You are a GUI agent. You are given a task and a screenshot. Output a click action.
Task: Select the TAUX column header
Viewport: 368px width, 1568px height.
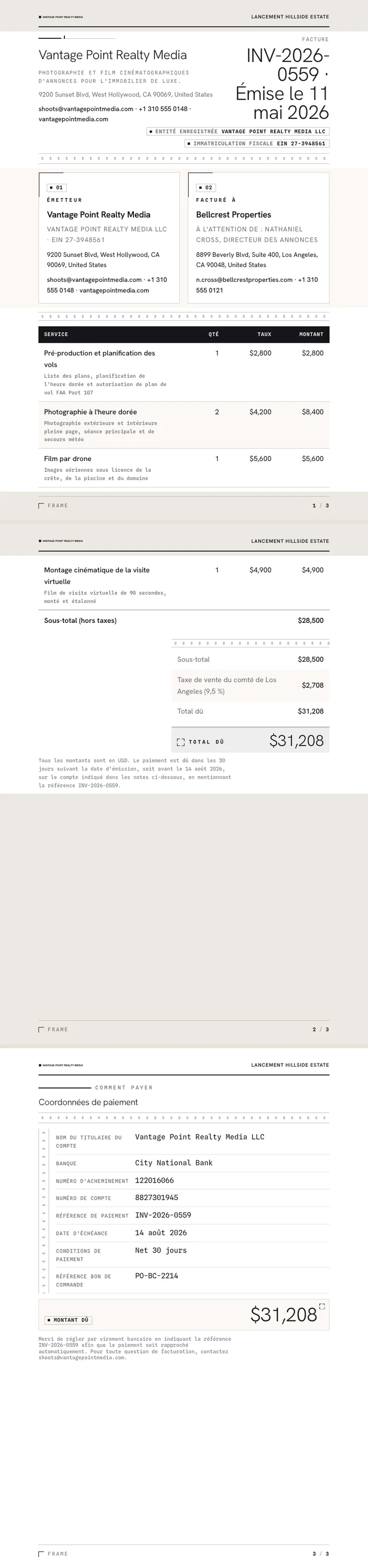tap(264, 334)
